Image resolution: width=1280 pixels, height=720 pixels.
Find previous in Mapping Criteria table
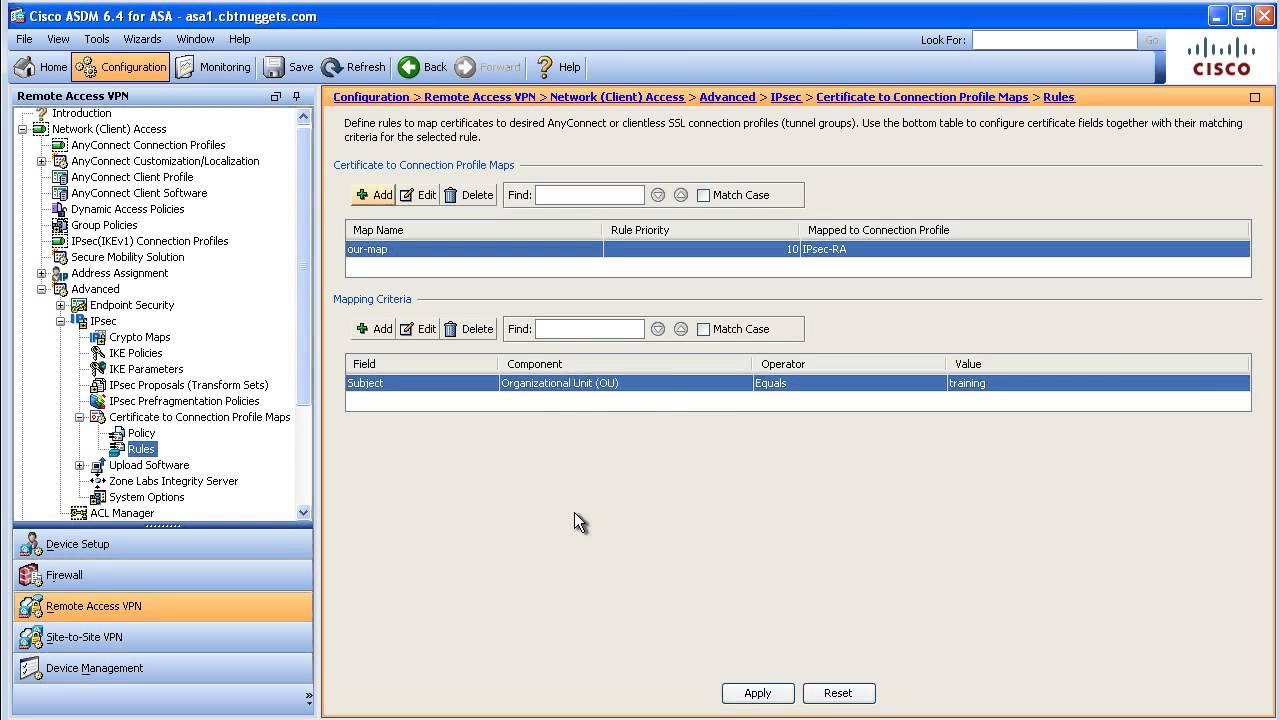coord(681,329)
